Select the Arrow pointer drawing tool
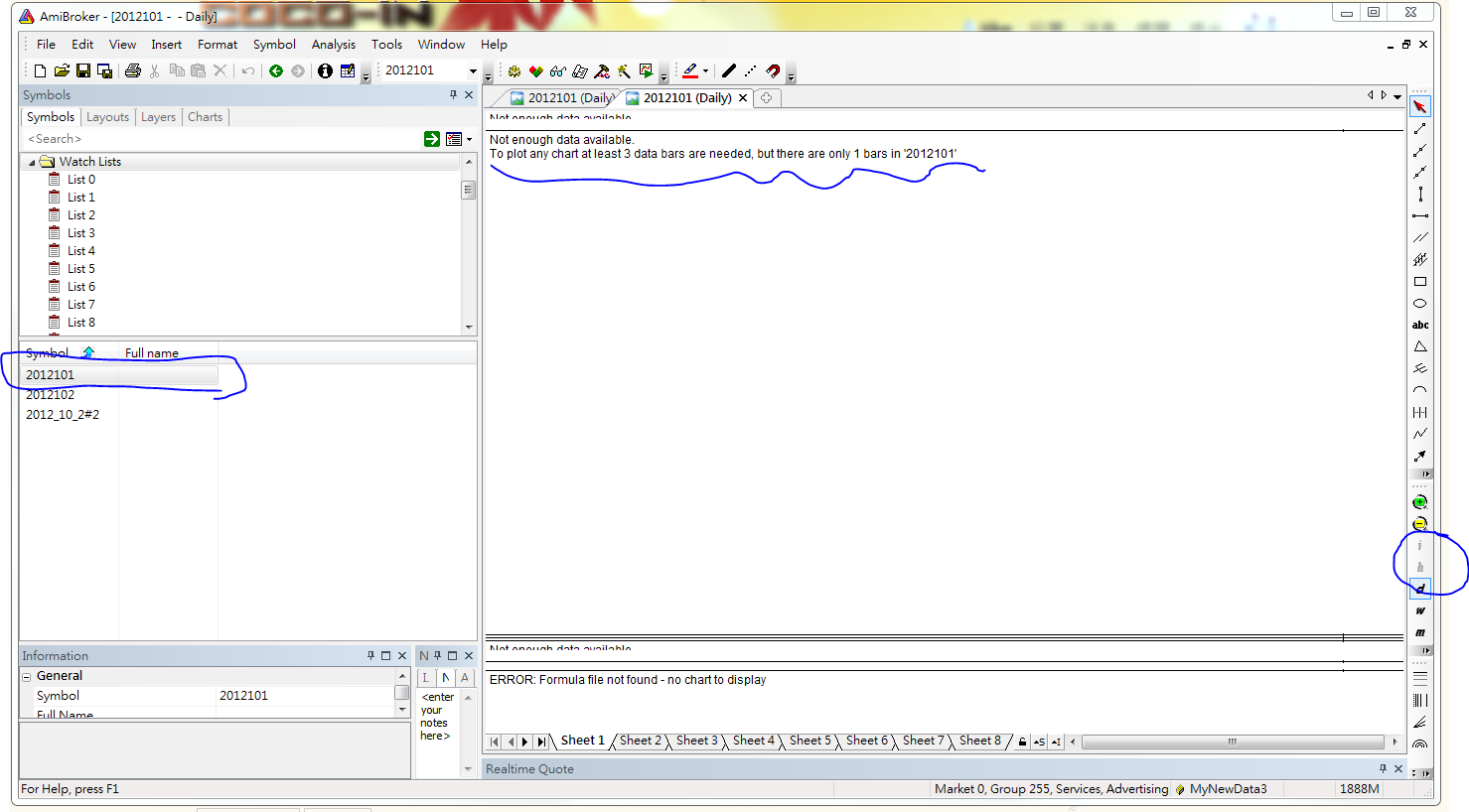The width and height of the screenshot is (1469, 812). [x=1420, y=106]
